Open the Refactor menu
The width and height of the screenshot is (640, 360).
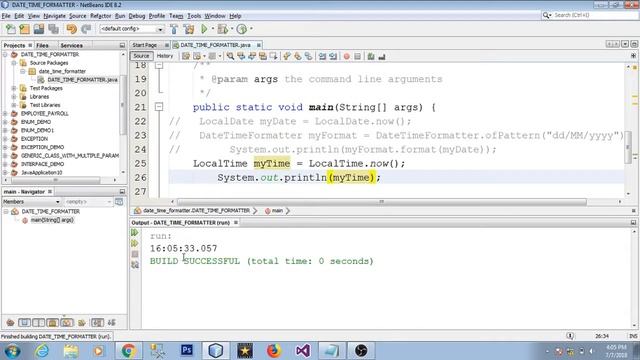(100, 16)
